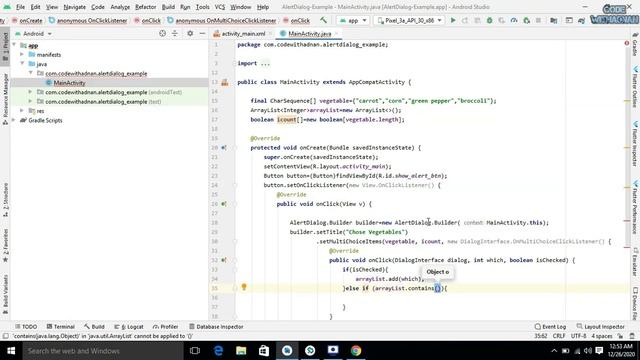Expand the androidTest package node

(30, 92)
